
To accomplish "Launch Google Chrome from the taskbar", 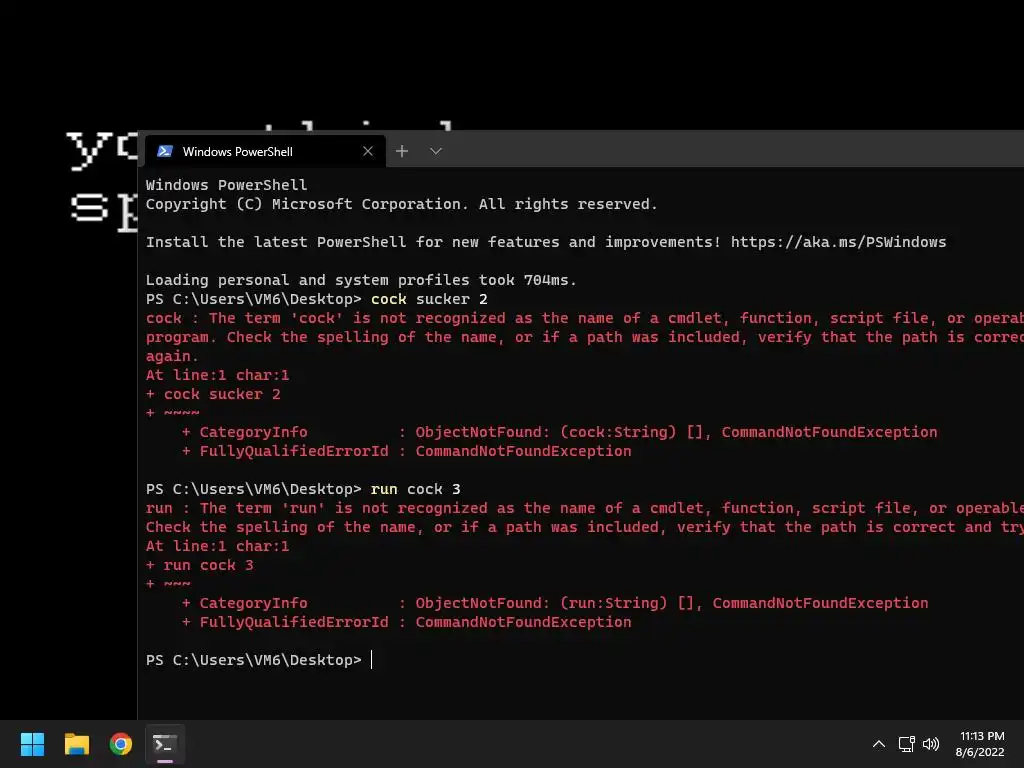I will (x=121, y=744).
